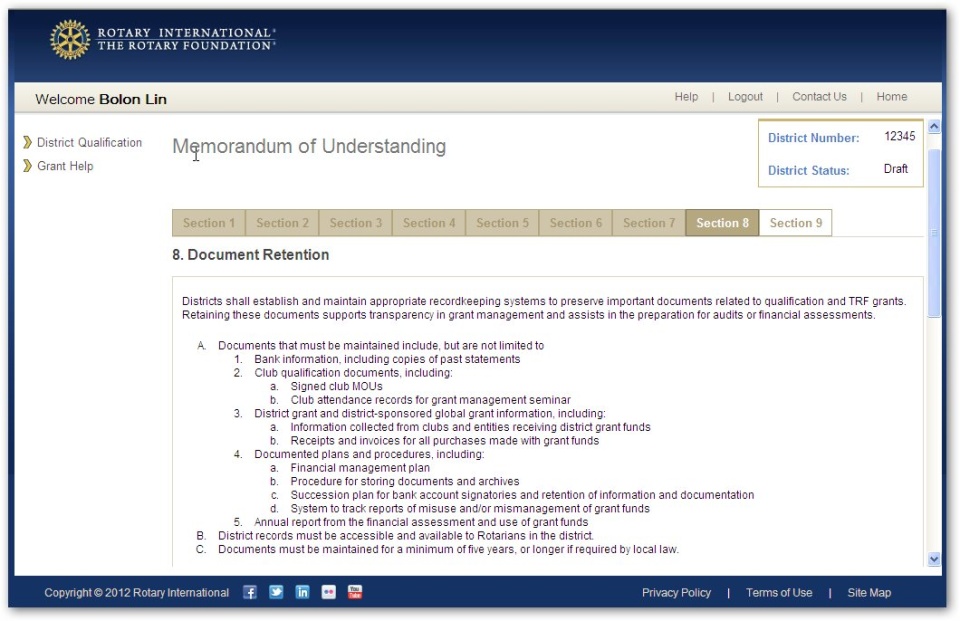Click 'Club attendance records for grant management seminar'

coord(430,400)
